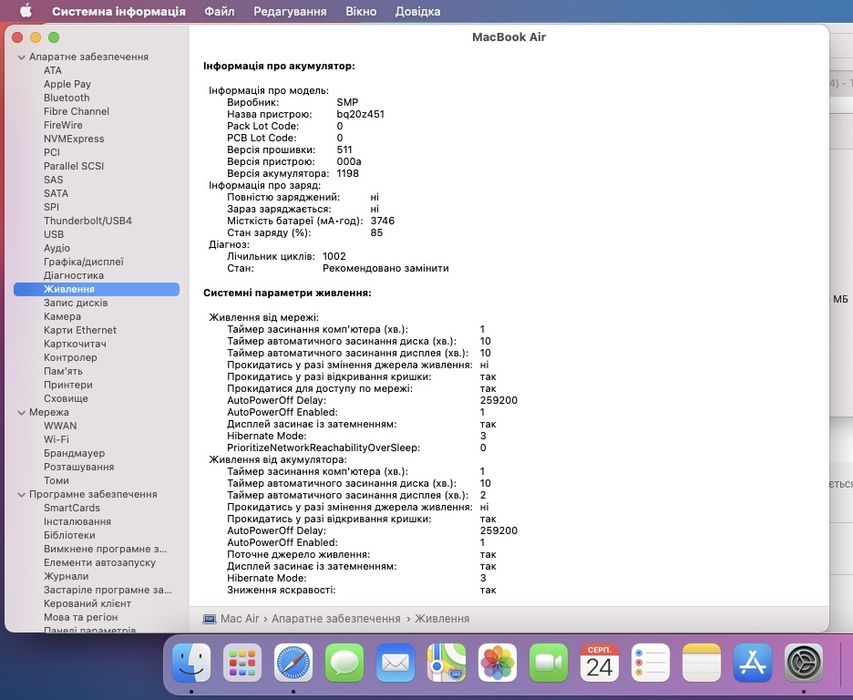Click Mac Air label in path bar

tap(240, 619)
